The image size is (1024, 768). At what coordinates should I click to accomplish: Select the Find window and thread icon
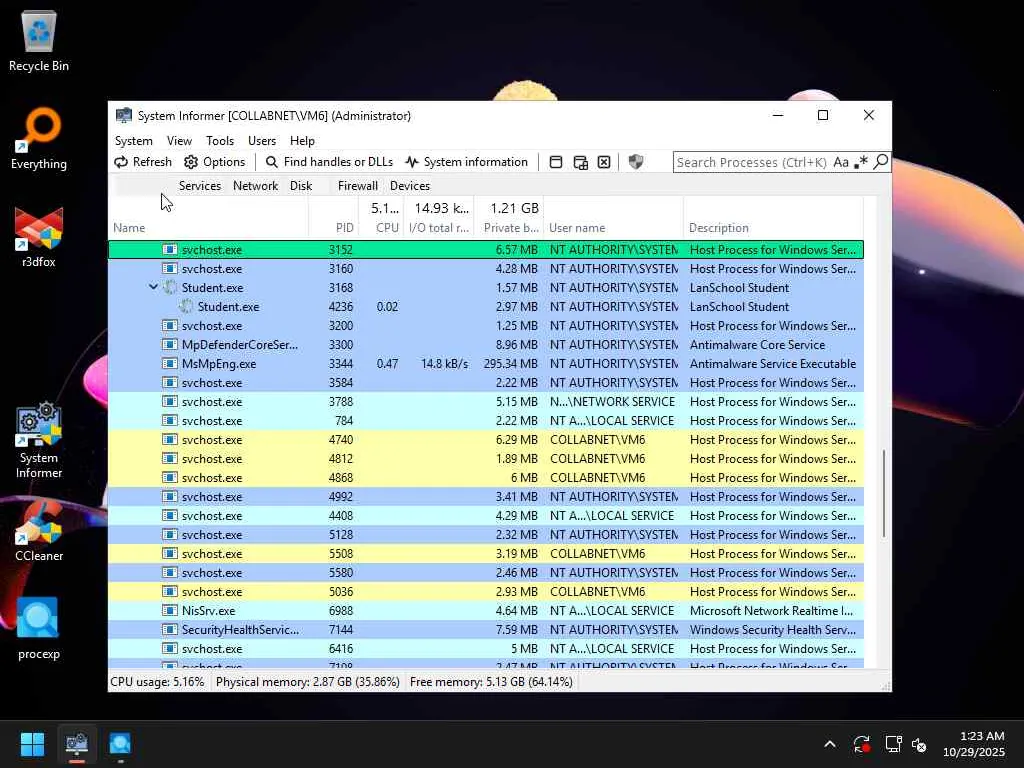pyautogui.click(x=580, y=162)
